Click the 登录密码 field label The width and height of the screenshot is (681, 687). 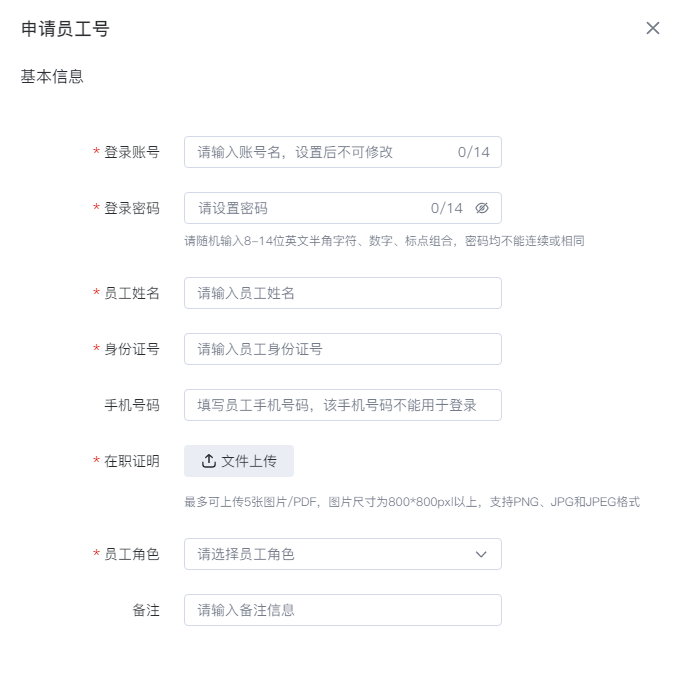pyautogui.click(x=131, y=208)
